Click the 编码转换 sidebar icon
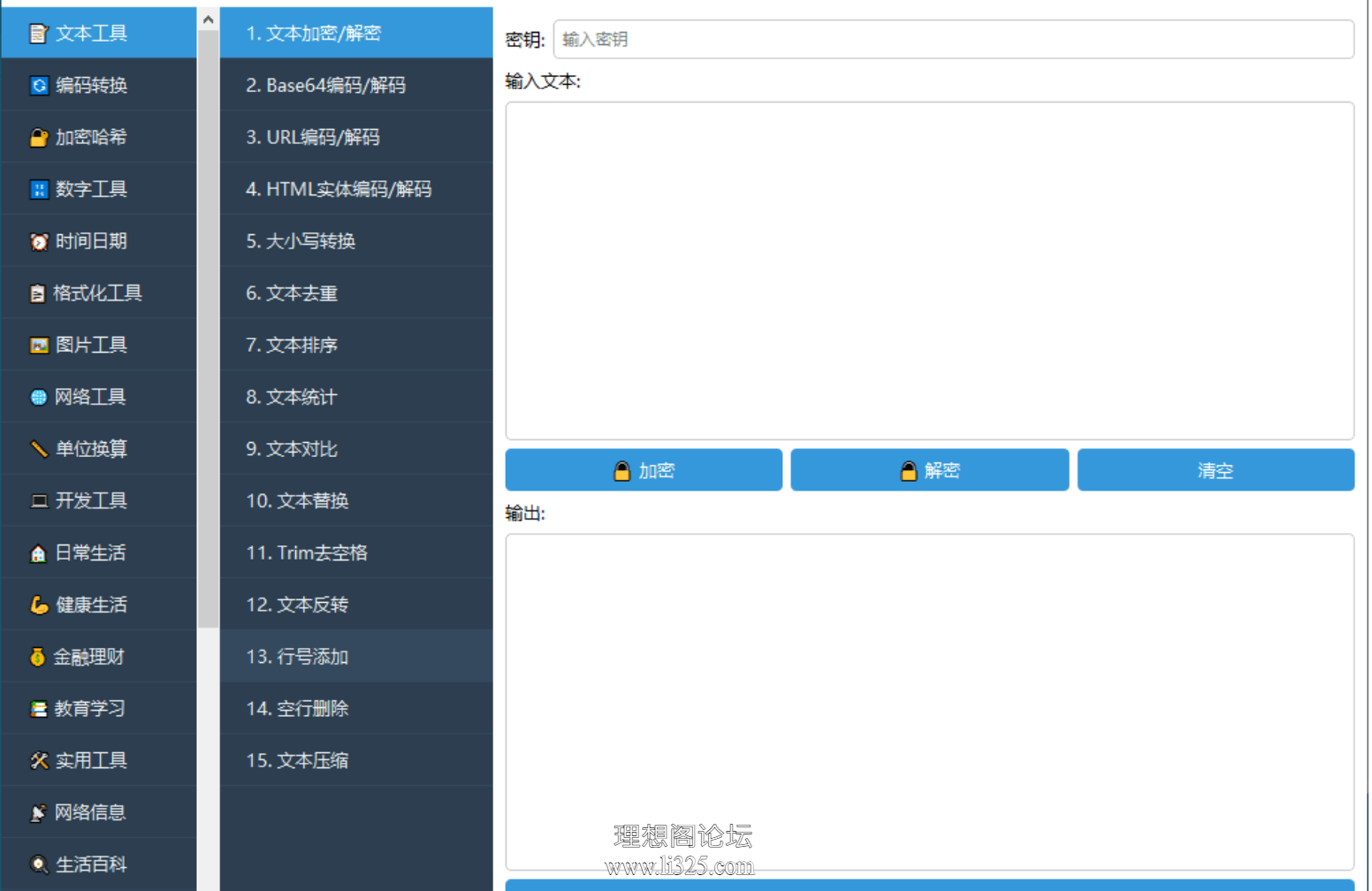This screenshot has width=1372, height=891. point(39,86)
